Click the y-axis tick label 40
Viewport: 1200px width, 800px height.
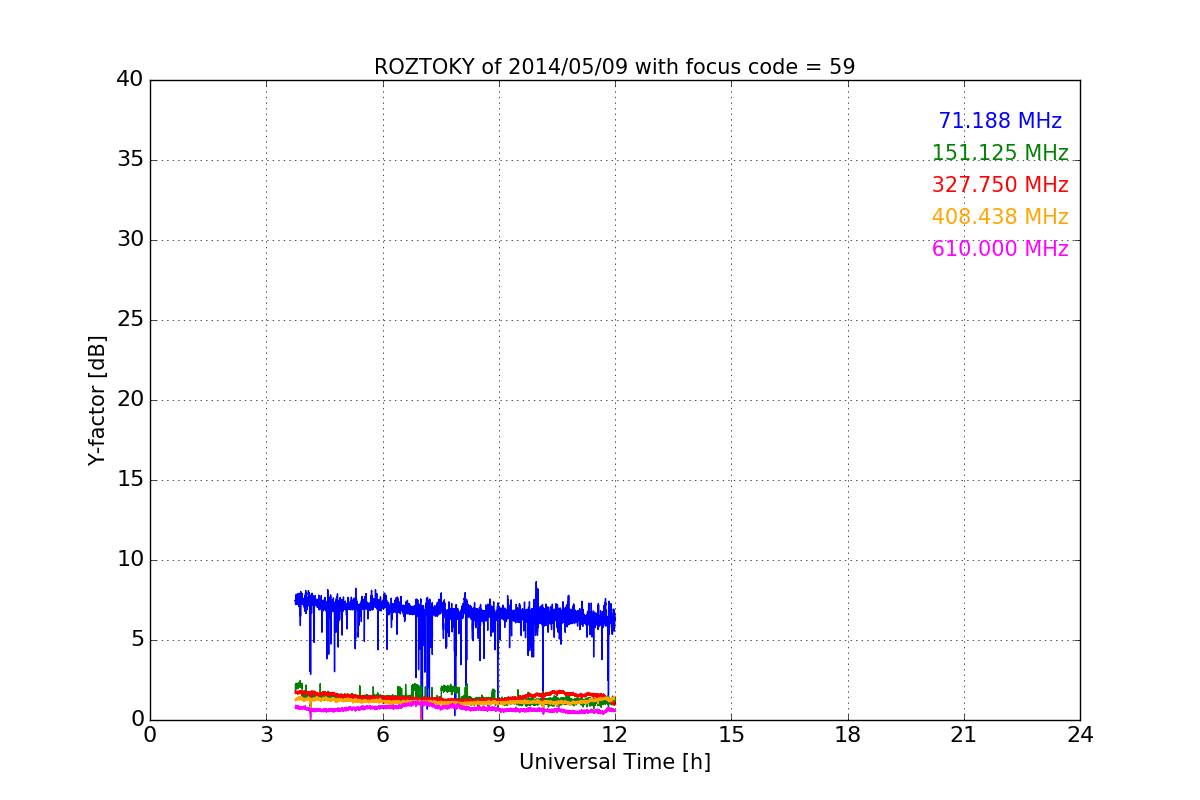[130, 80]
